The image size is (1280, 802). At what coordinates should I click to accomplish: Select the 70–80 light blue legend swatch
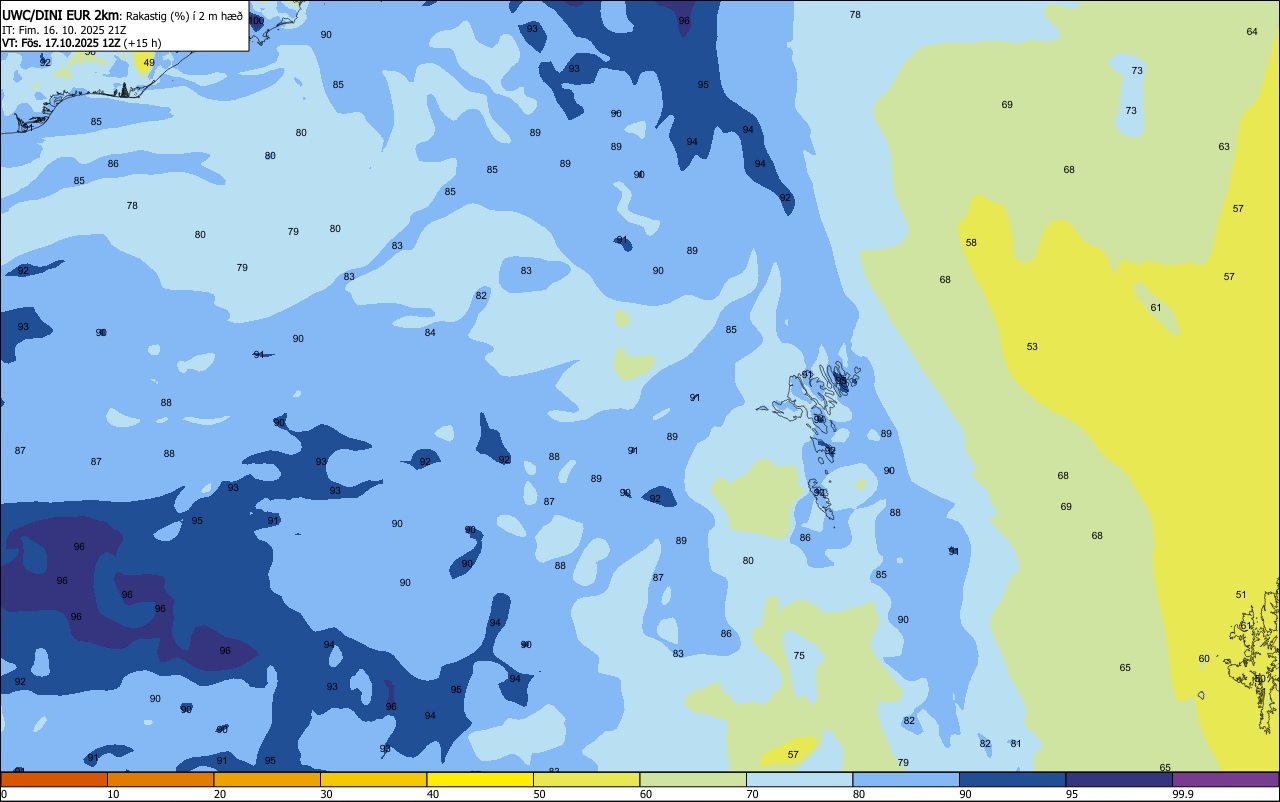[800, 779]
